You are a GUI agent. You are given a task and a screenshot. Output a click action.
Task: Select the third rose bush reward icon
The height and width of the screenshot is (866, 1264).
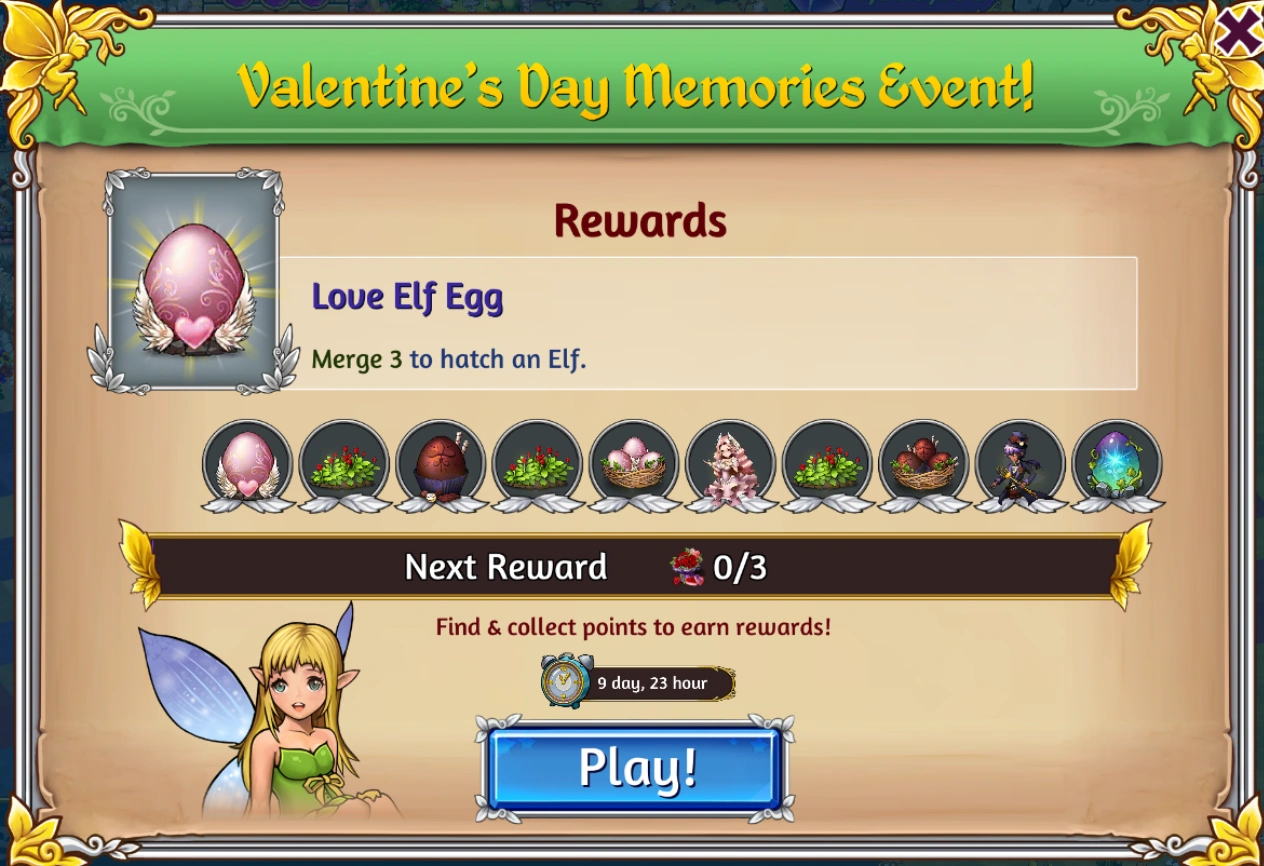(828, 465)
